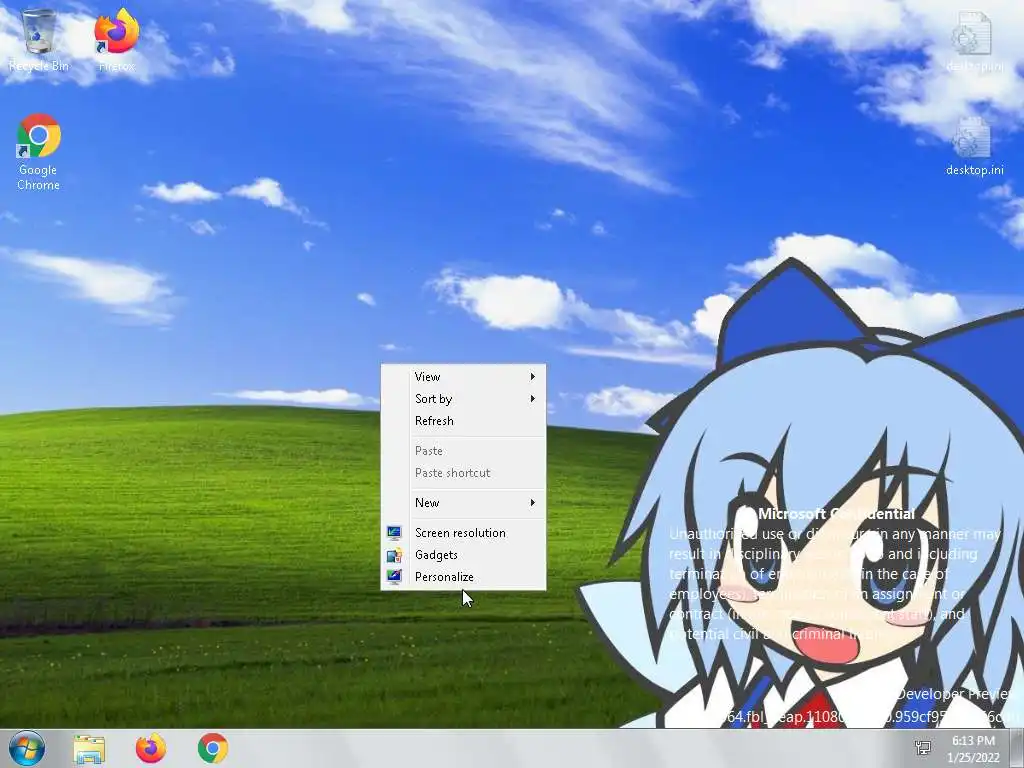Click the submenu arrow next to View

[x=533, y=377]
